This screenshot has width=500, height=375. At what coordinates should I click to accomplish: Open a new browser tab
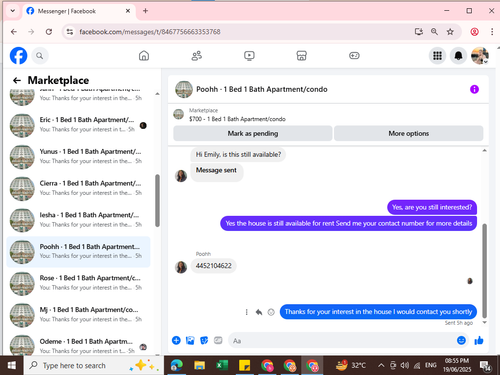[145, 11]
